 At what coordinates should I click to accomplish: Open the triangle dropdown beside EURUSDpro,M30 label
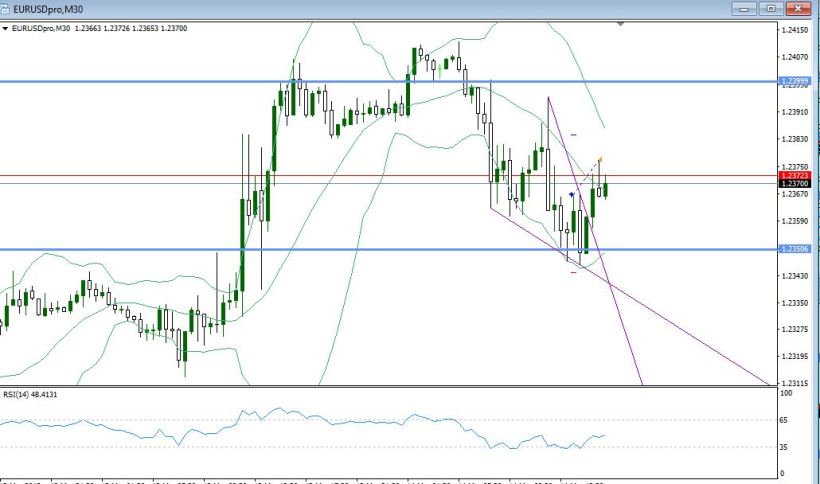(x=5, y=29)
